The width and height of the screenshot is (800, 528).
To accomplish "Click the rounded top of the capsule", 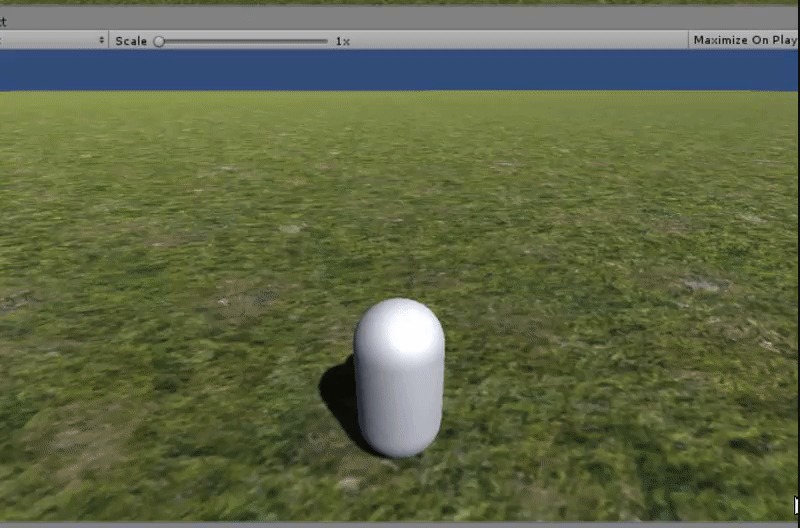I will coord(399,318).
